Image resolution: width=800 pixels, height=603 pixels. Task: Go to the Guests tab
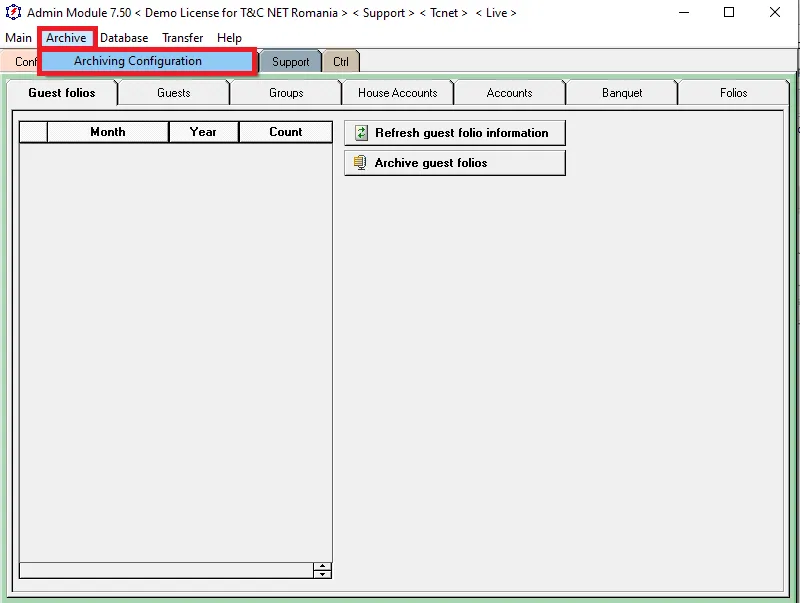click(x=173, y=93)
